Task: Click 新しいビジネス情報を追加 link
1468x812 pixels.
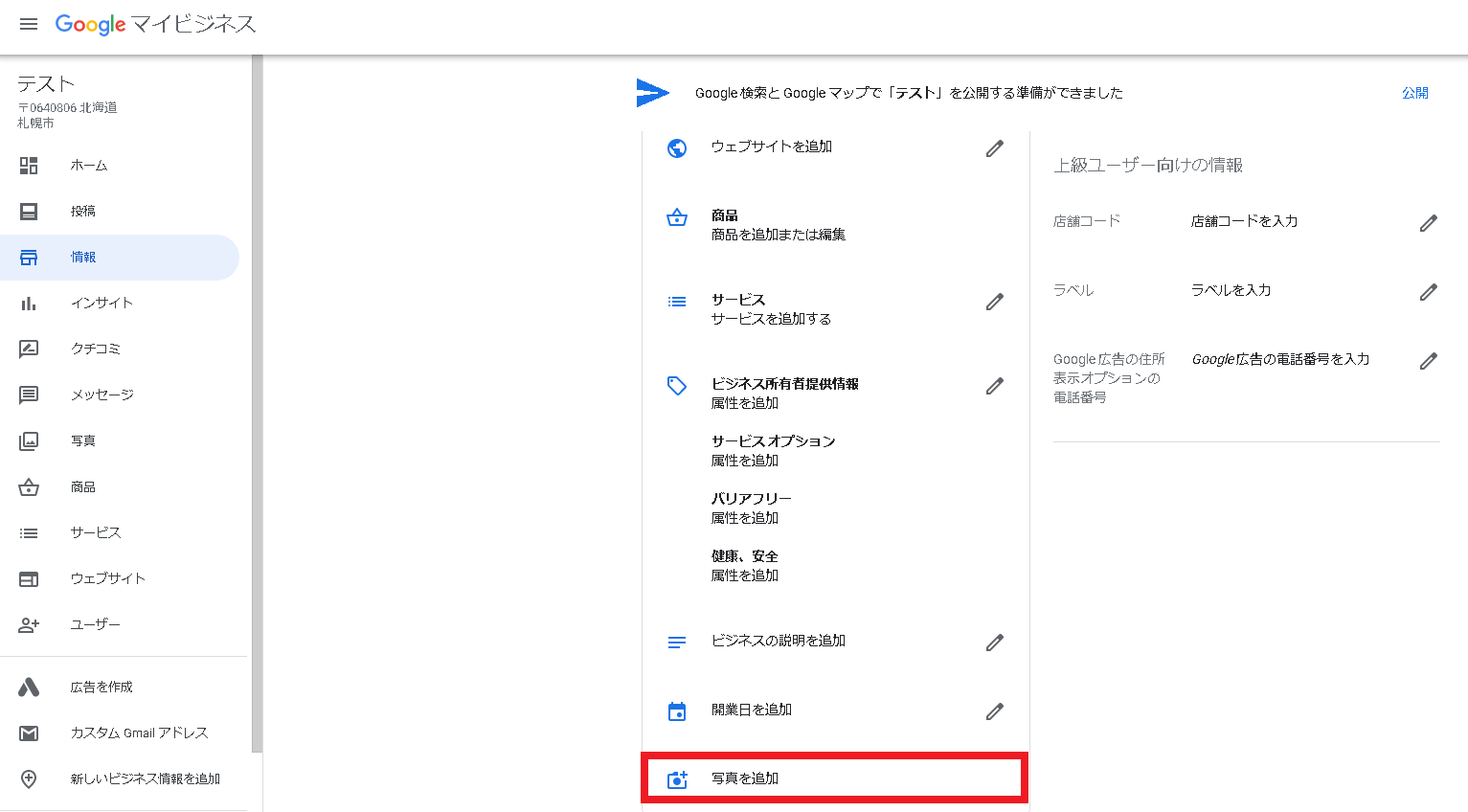Action: point(145,779)
